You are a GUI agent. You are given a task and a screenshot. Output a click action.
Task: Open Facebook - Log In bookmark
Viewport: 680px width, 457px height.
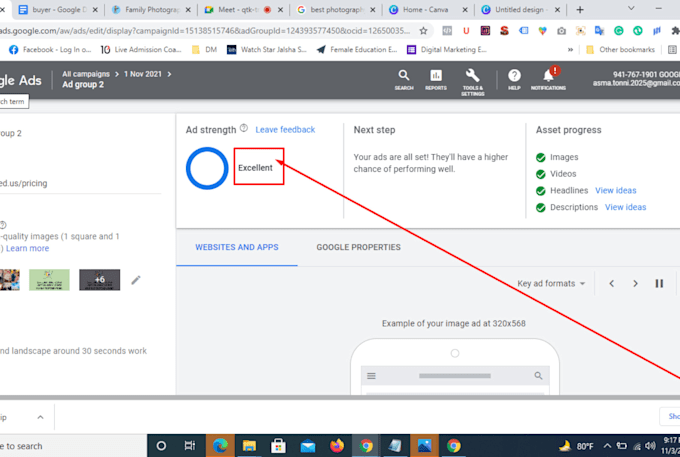click(x=51, y=50)
